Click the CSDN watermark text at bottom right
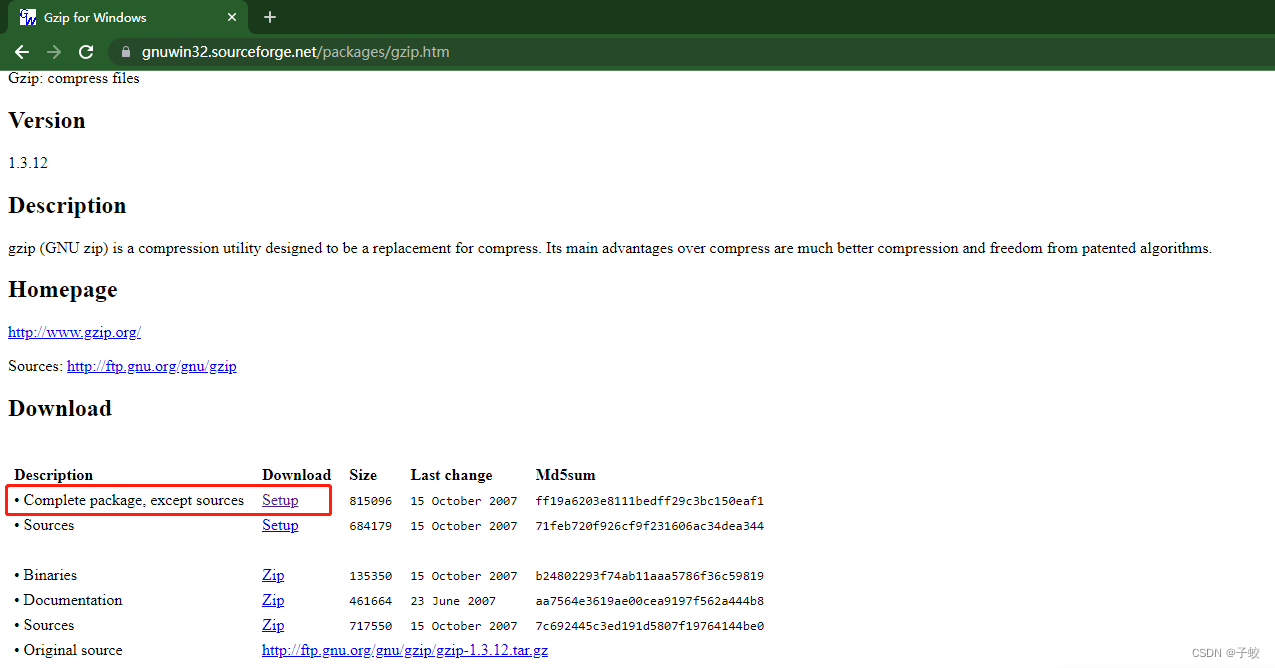Screen dimensions: 1275x668 tap(1225, 652)
